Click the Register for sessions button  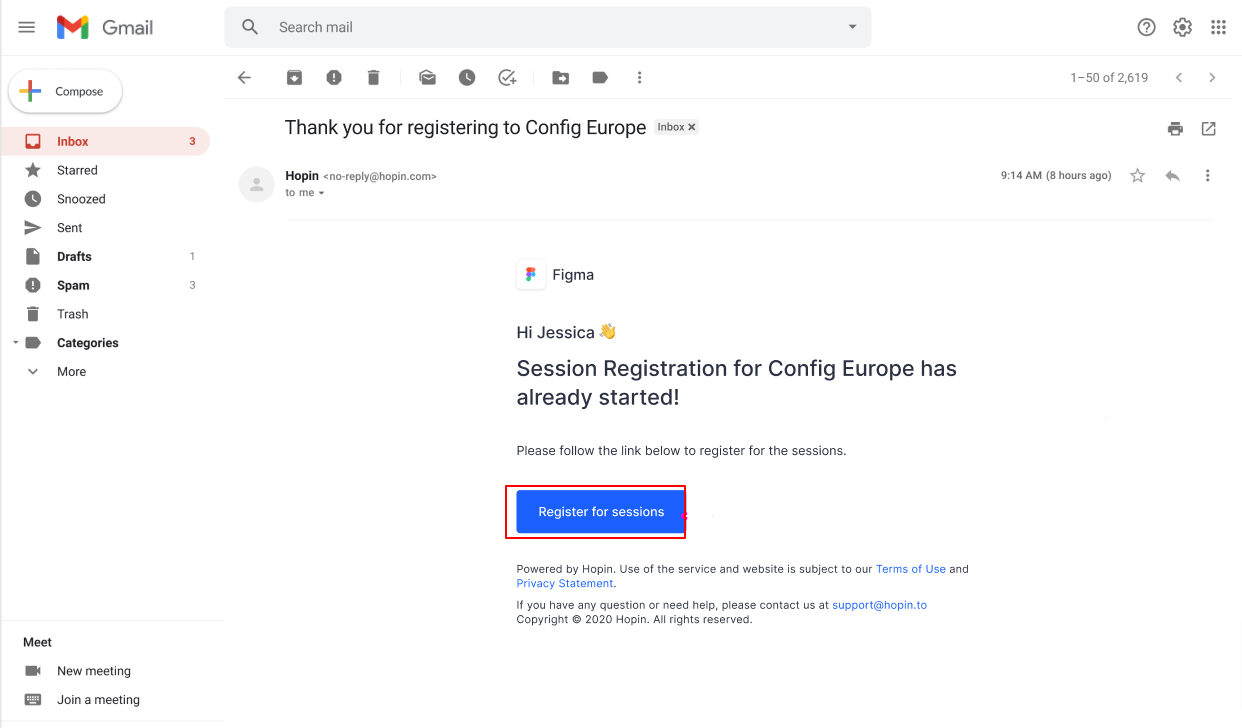click(x=601, y=512)
